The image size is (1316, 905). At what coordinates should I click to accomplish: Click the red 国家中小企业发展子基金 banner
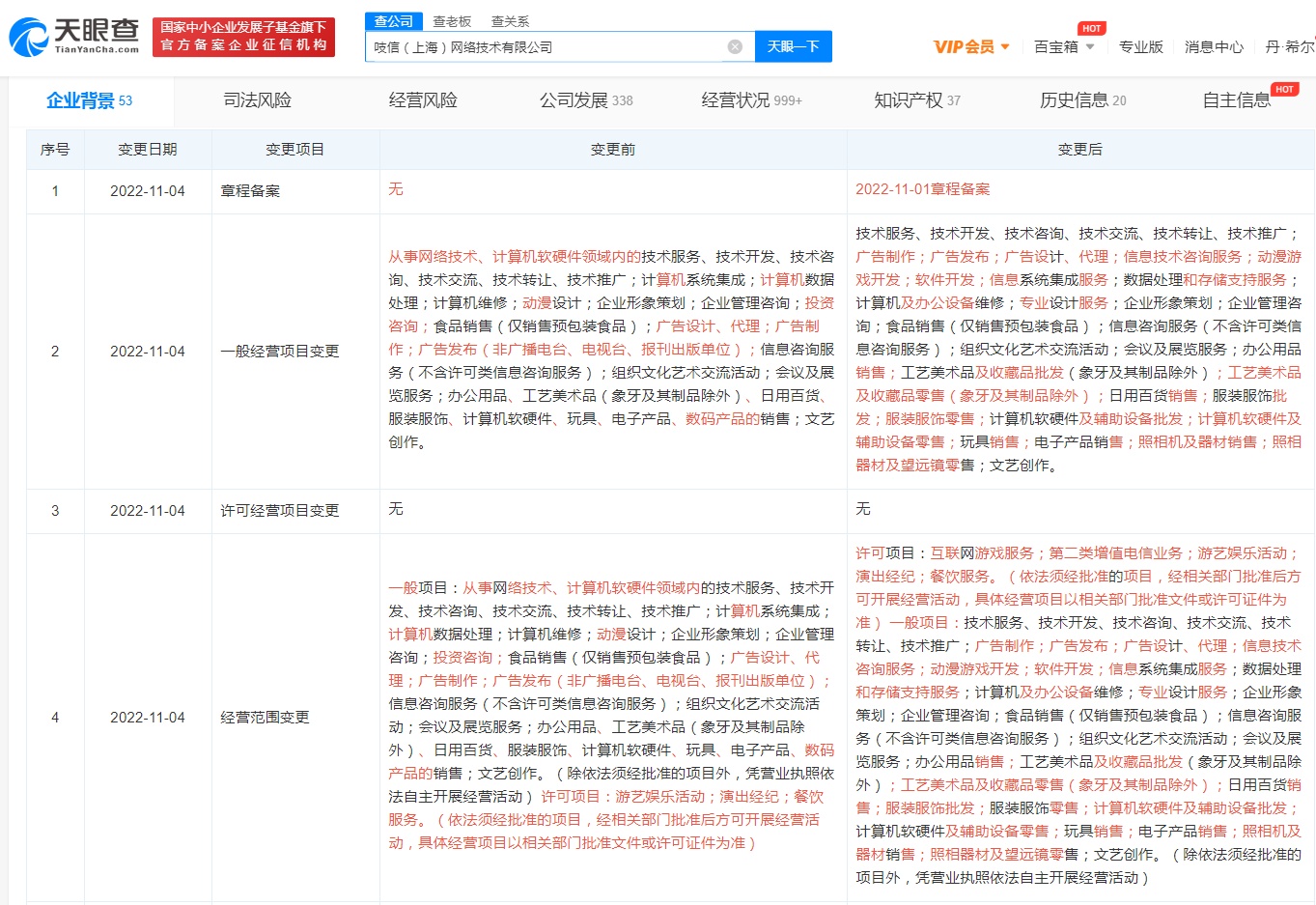pyautogui.click(x=243, y=37)
